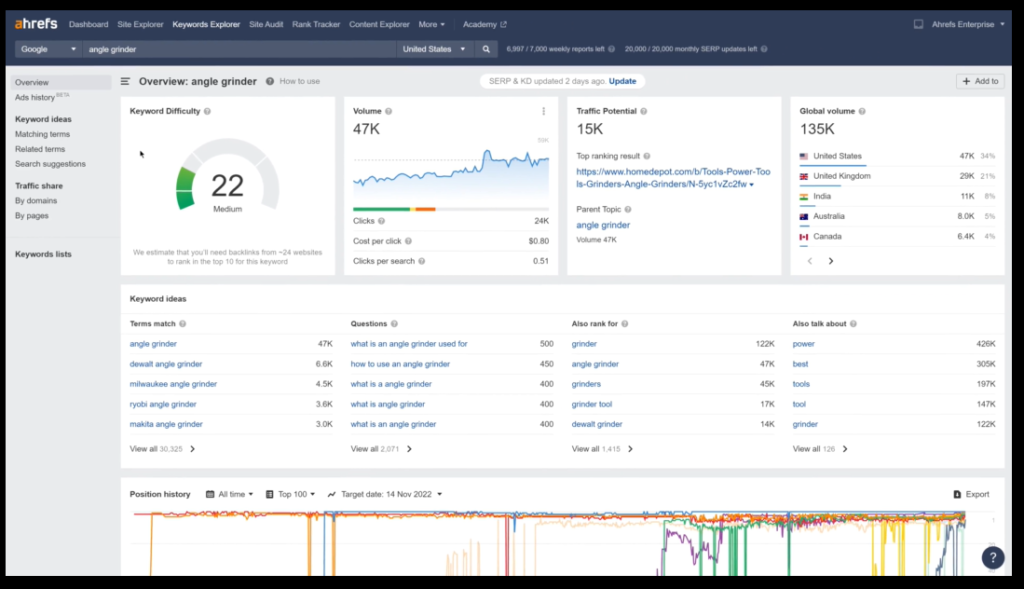Click the Ahrefs logo
The width and height of the screenshot is (1024, 589).
click(x=36, y=24)
